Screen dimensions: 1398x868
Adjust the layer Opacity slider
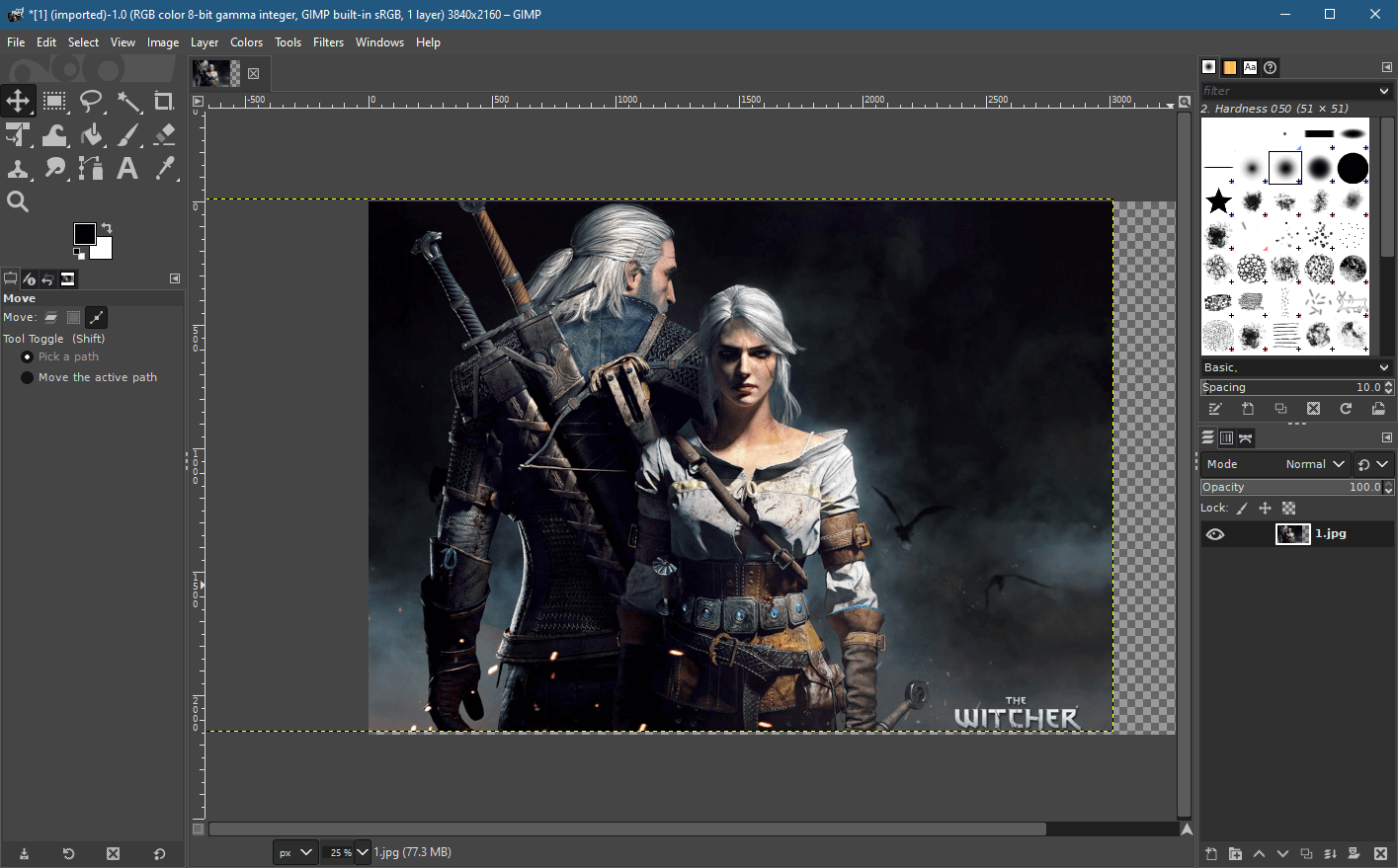point(1291,488)
